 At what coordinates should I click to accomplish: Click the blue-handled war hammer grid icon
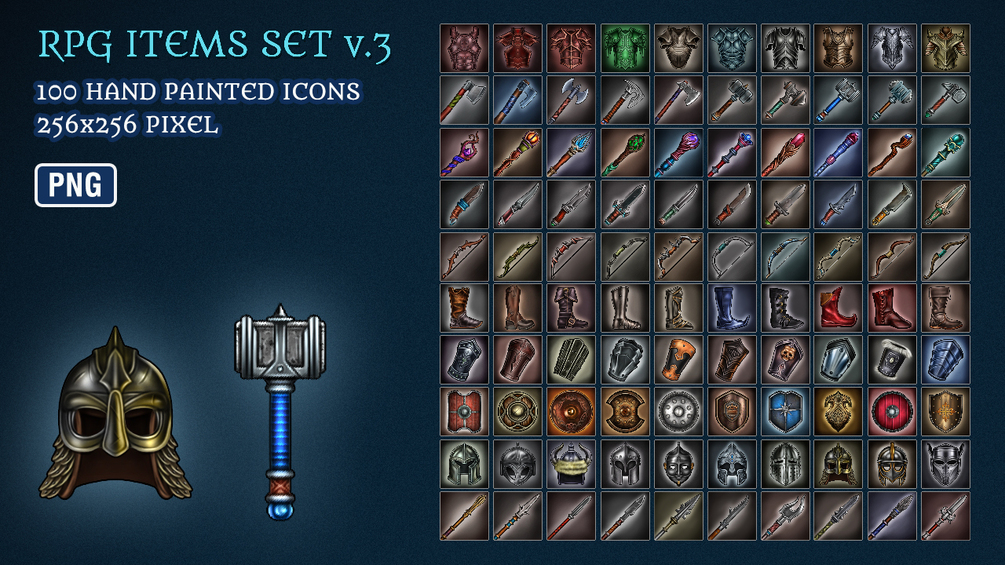point(838,100)
